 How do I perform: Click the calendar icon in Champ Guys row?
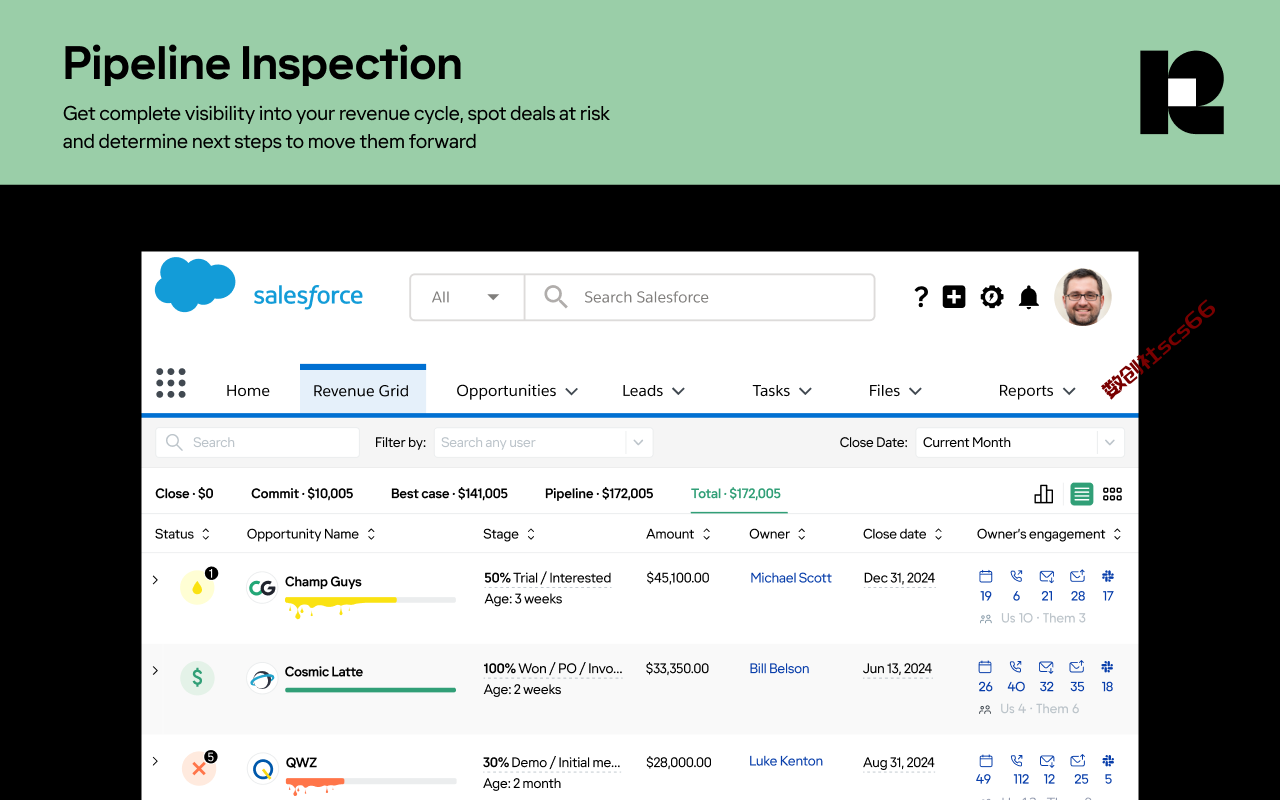coord(985,576)
